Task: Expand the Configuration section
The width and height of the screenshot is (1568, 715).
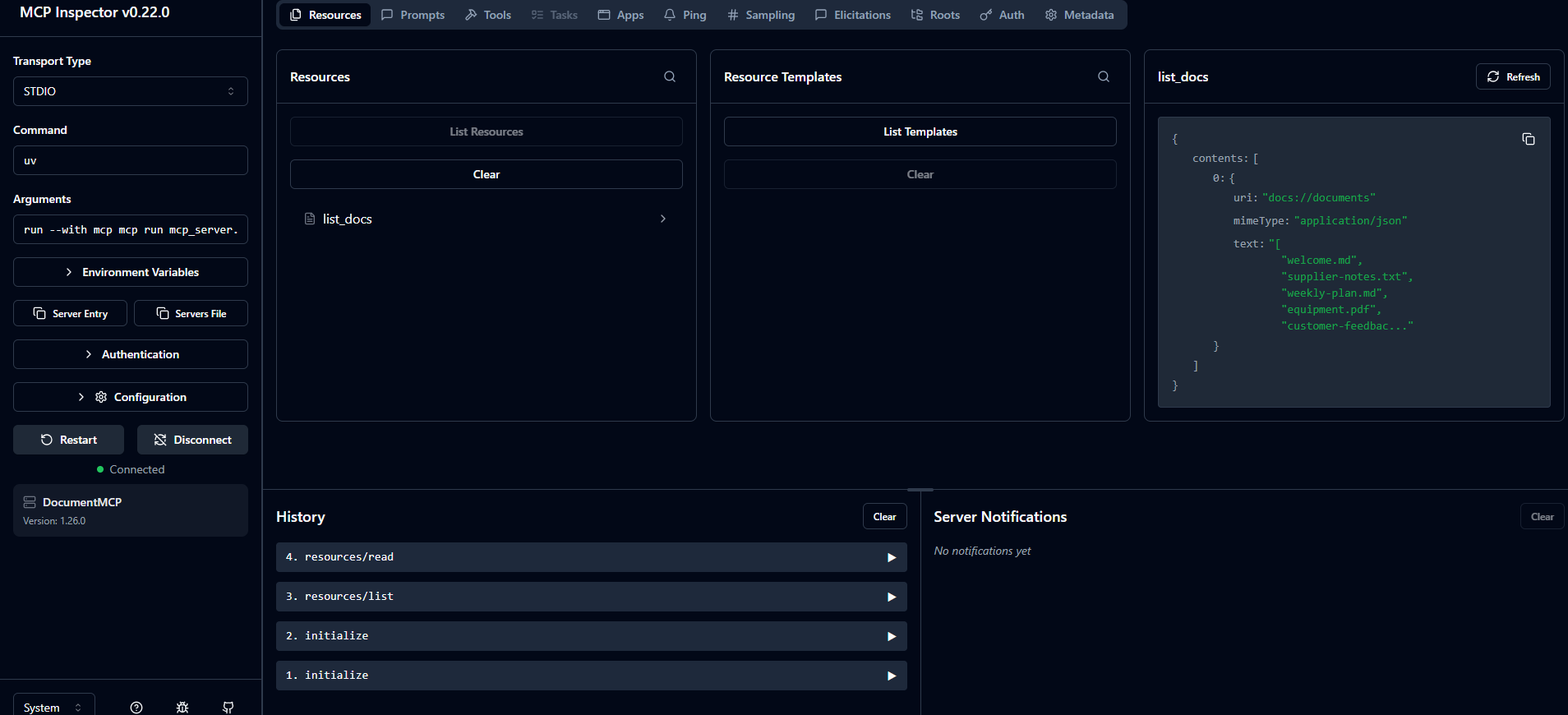Action: [131, 397]
